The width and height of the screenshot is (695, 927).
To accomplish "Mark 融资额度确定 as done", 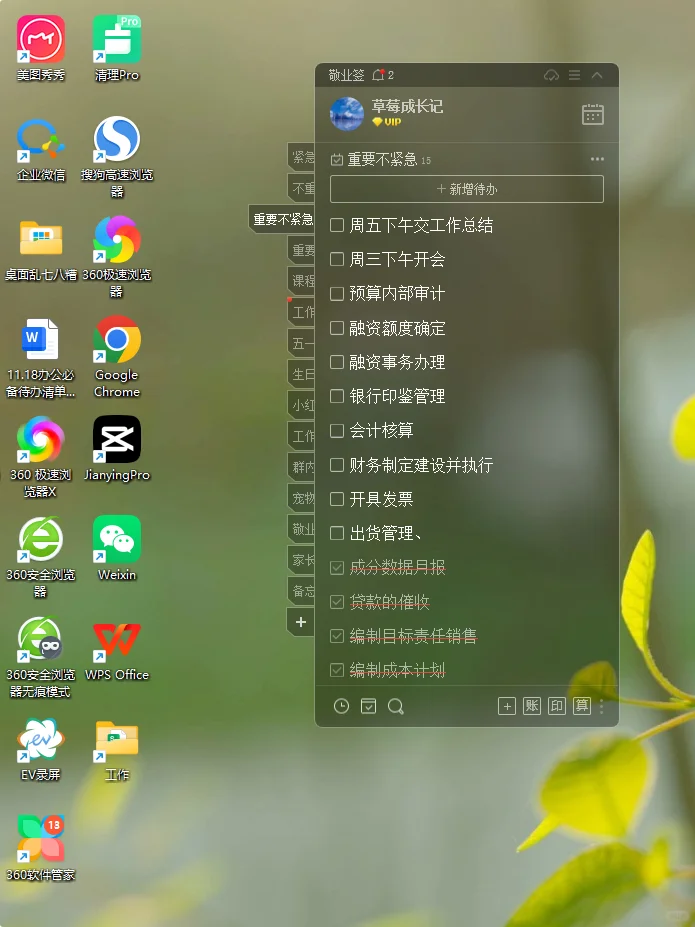I will click(x=337, y=328).
